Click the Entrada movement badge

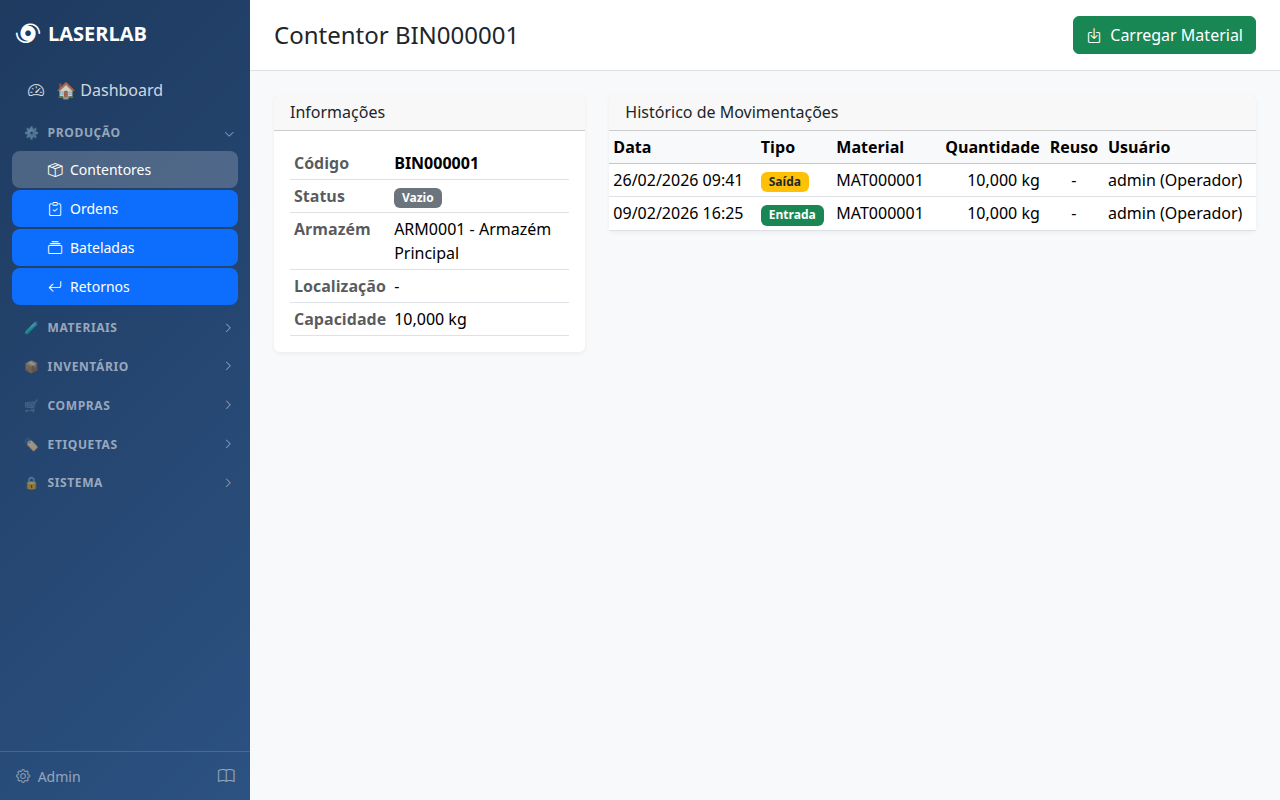click(791, 215)
